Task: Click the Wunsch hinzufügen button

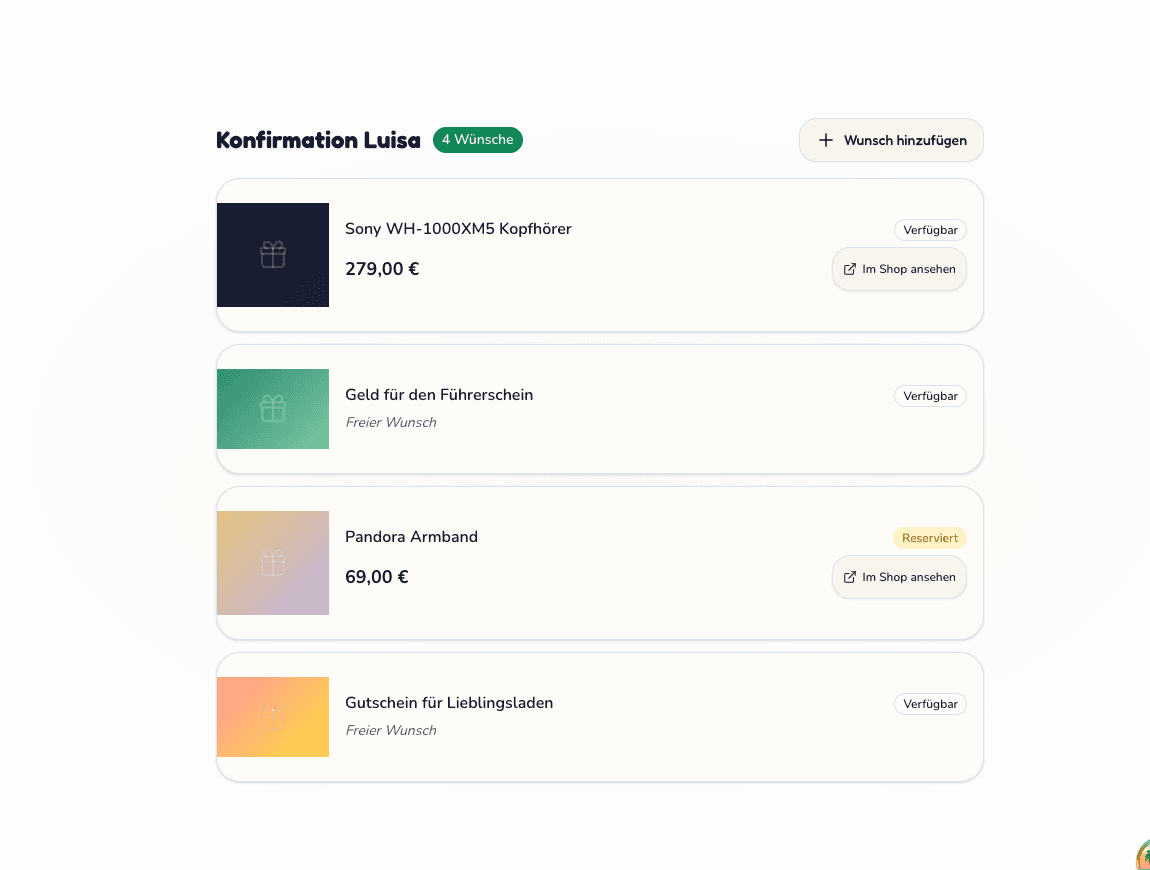Action: tap(891, 140)
